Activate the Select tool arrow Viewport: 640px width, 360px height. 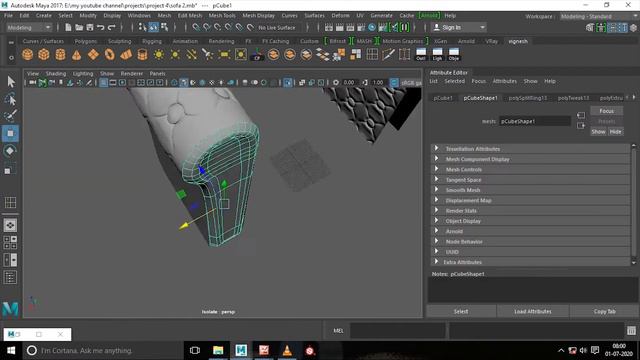pyautogui.click(x=11, y=82)
